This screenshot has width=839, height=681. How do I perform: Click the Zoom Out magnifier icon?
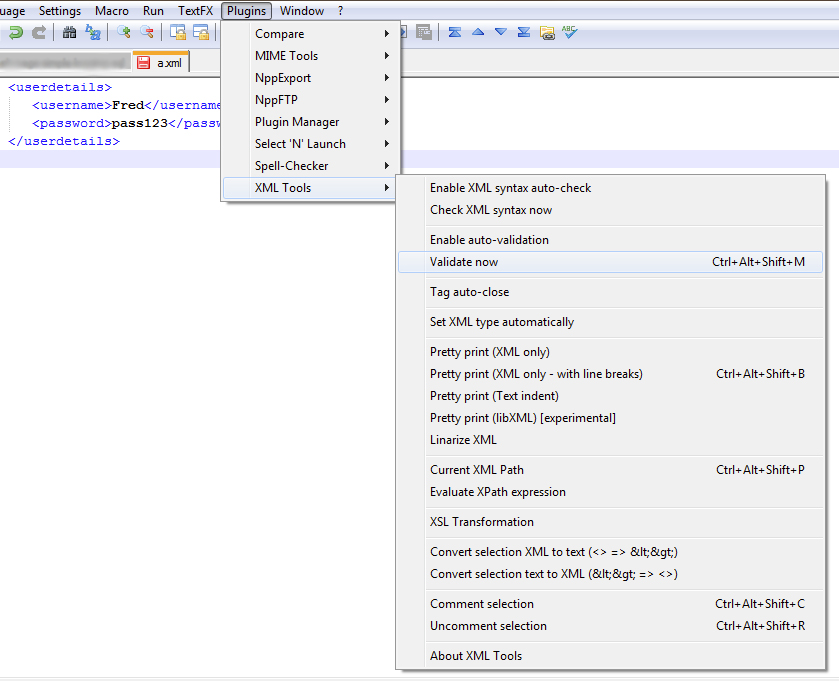[x=147, y=33]
